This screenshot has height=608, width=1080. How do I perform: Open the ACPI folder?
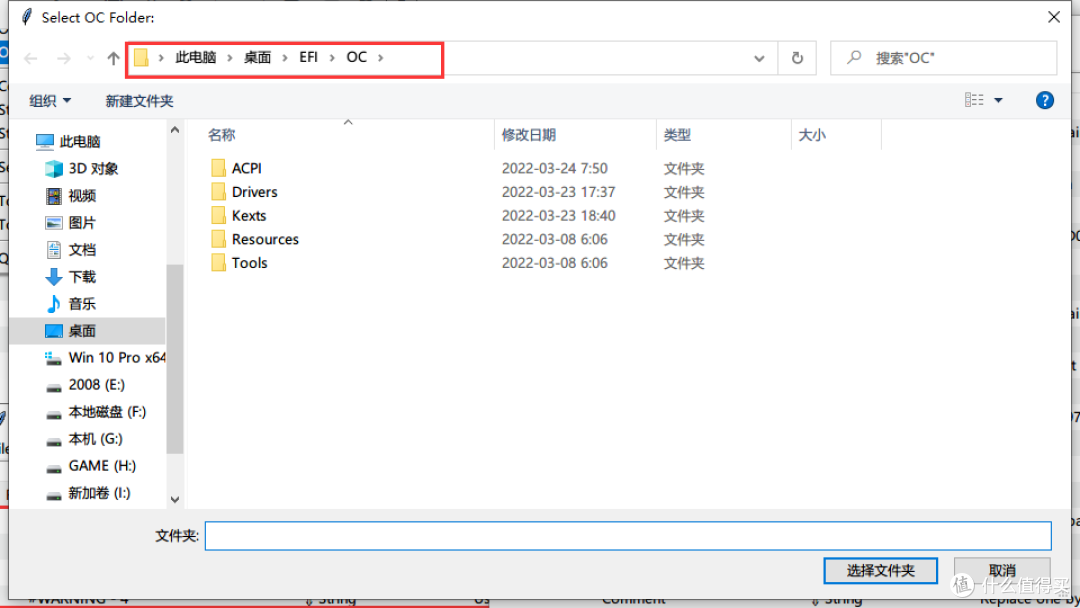(246, 167)
